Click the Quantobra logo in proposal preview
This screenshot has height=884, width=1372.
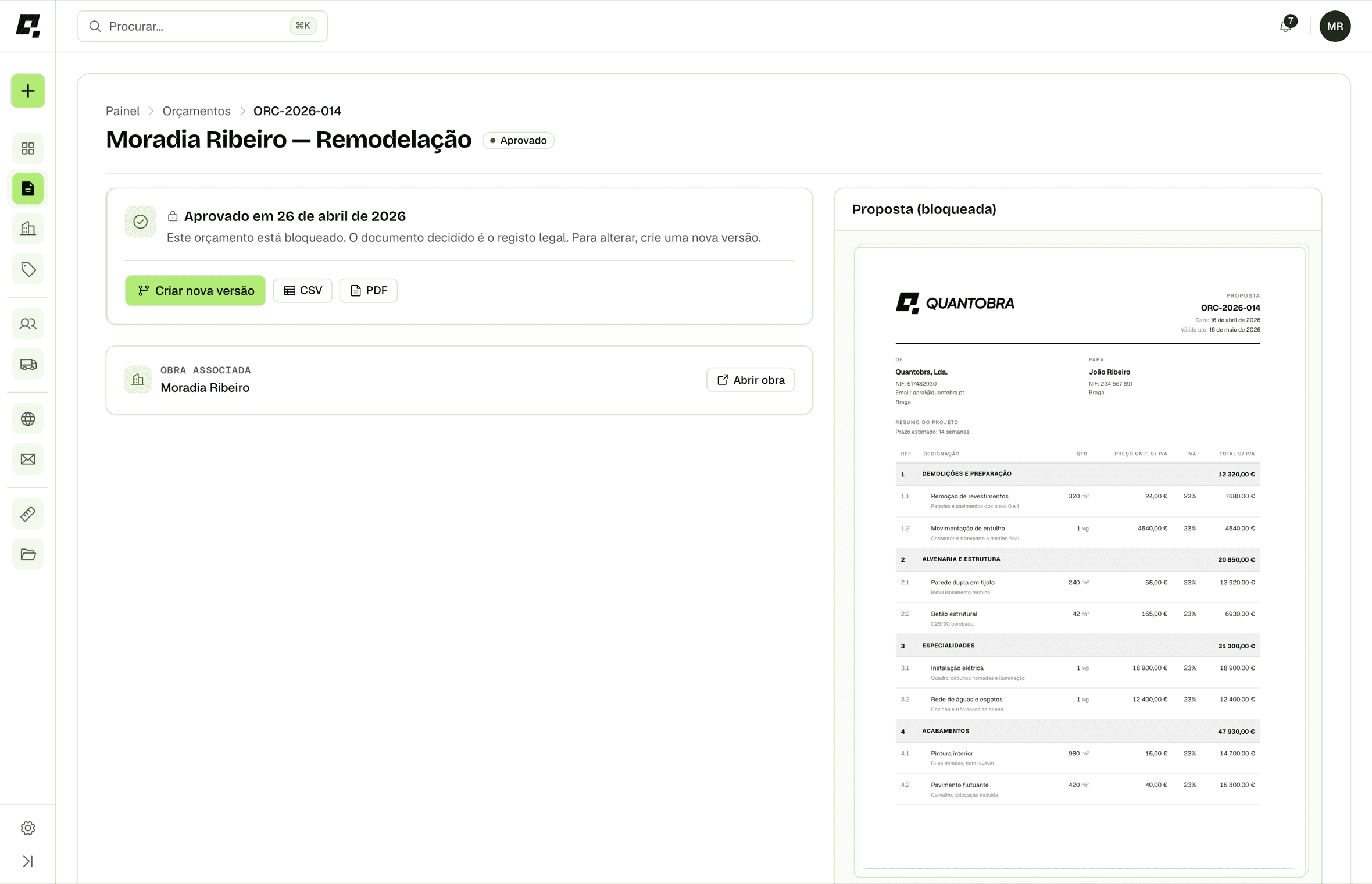pos(955,303)
